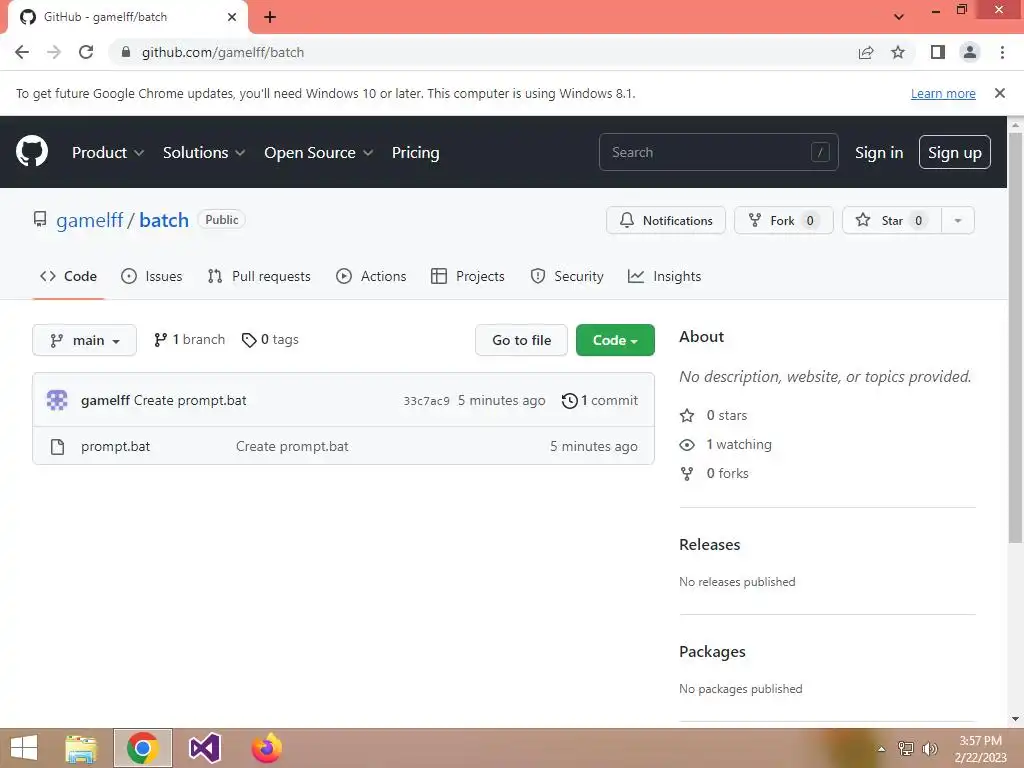Click Sign in

tap(879, 152)
